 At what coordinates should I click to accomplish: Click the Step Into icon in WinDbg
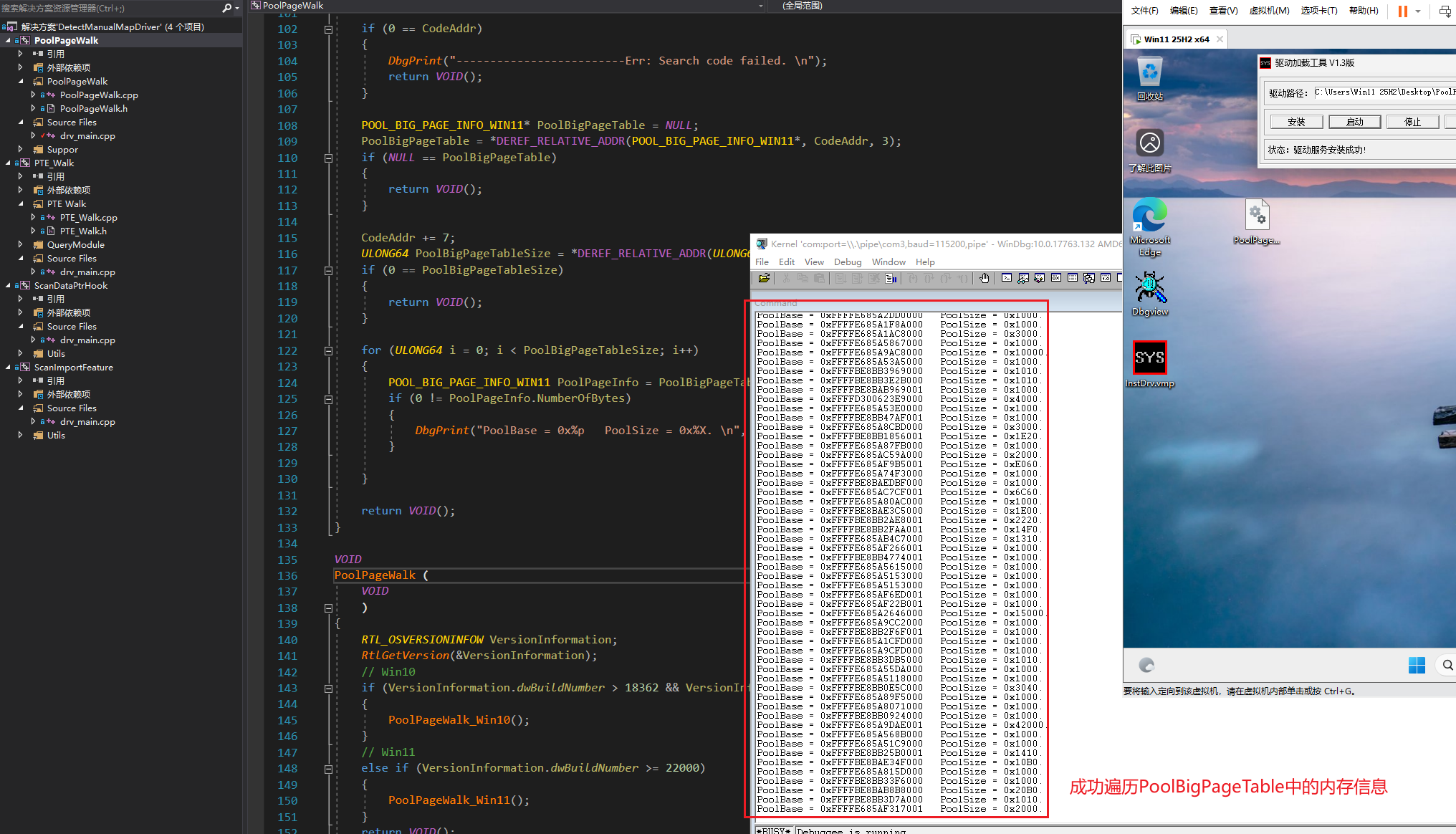tap(913, 278)
